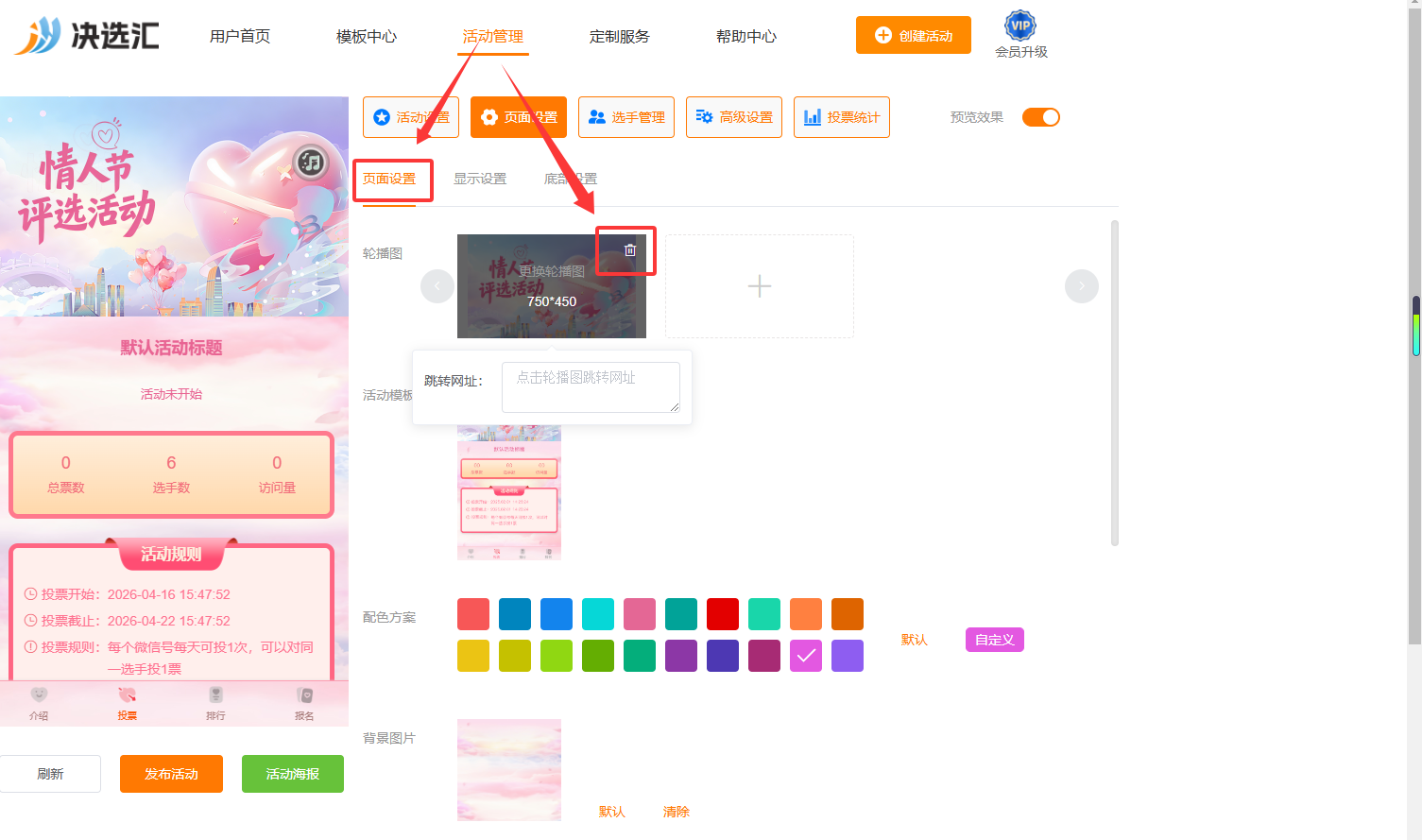
Task: Open 选手管理 toolbar button
Action: [626, 117]
